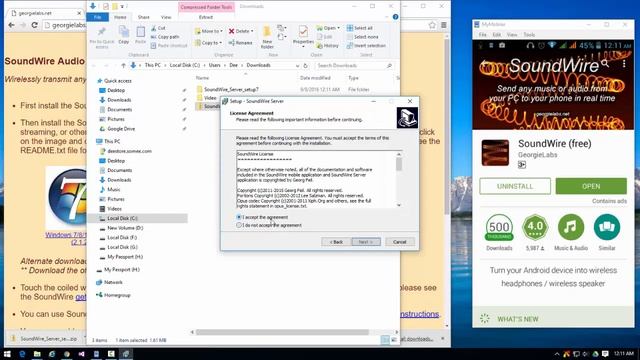Screen dimensions: 640x360
Task: Open the ribbon's Open dropdown
Action: coord(328,28)
